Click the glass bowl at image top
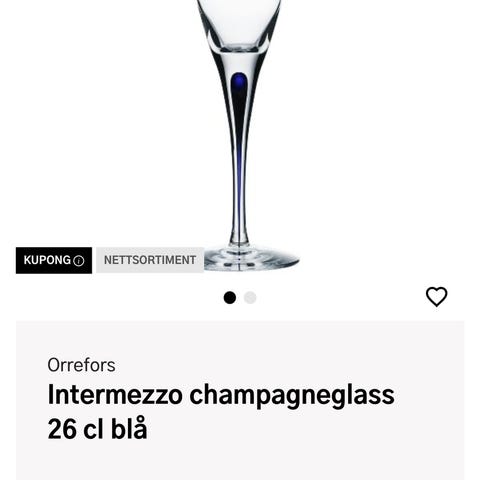Image resolution: width=480 pixels, height=480 pixels. click(239, 23)
